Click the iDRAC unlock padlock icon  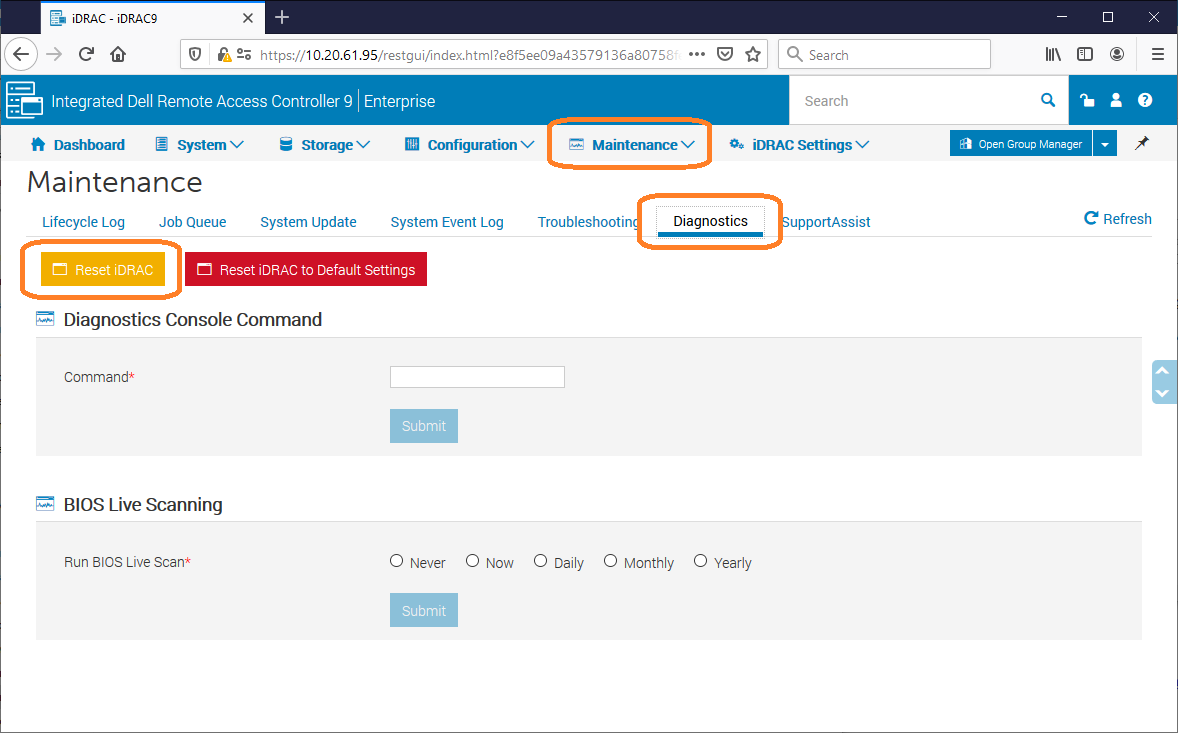coord(1087,101)
